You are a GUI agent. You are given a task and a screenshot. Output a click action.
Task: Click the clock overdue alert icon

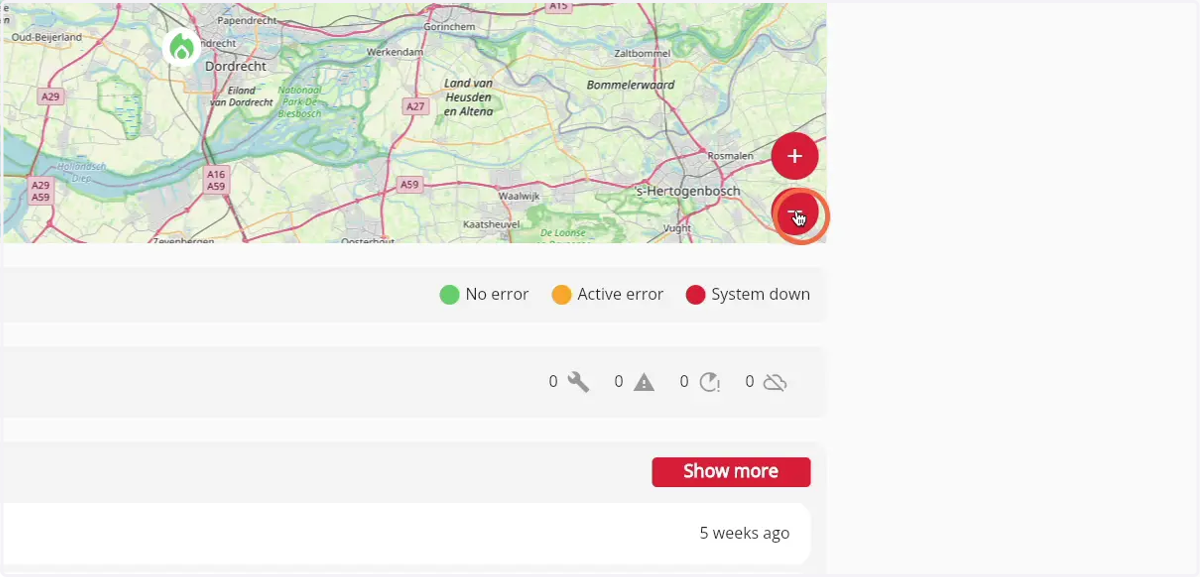(710, 382)
